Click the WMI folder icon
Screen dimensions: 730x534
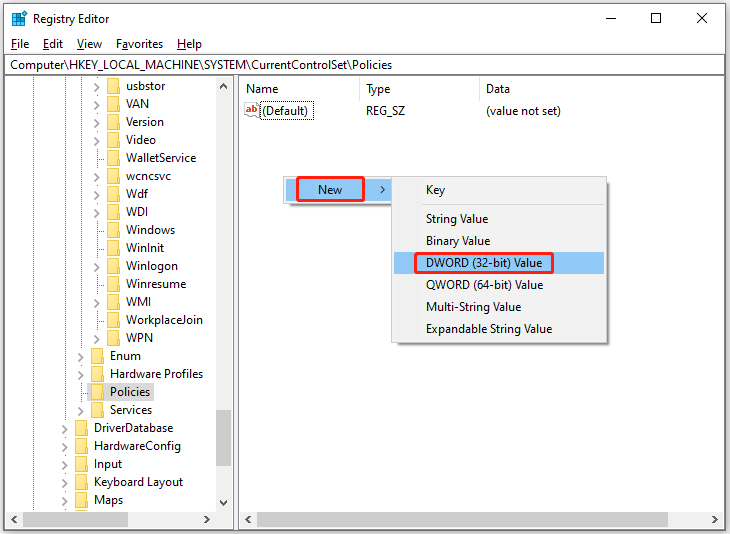114,302
